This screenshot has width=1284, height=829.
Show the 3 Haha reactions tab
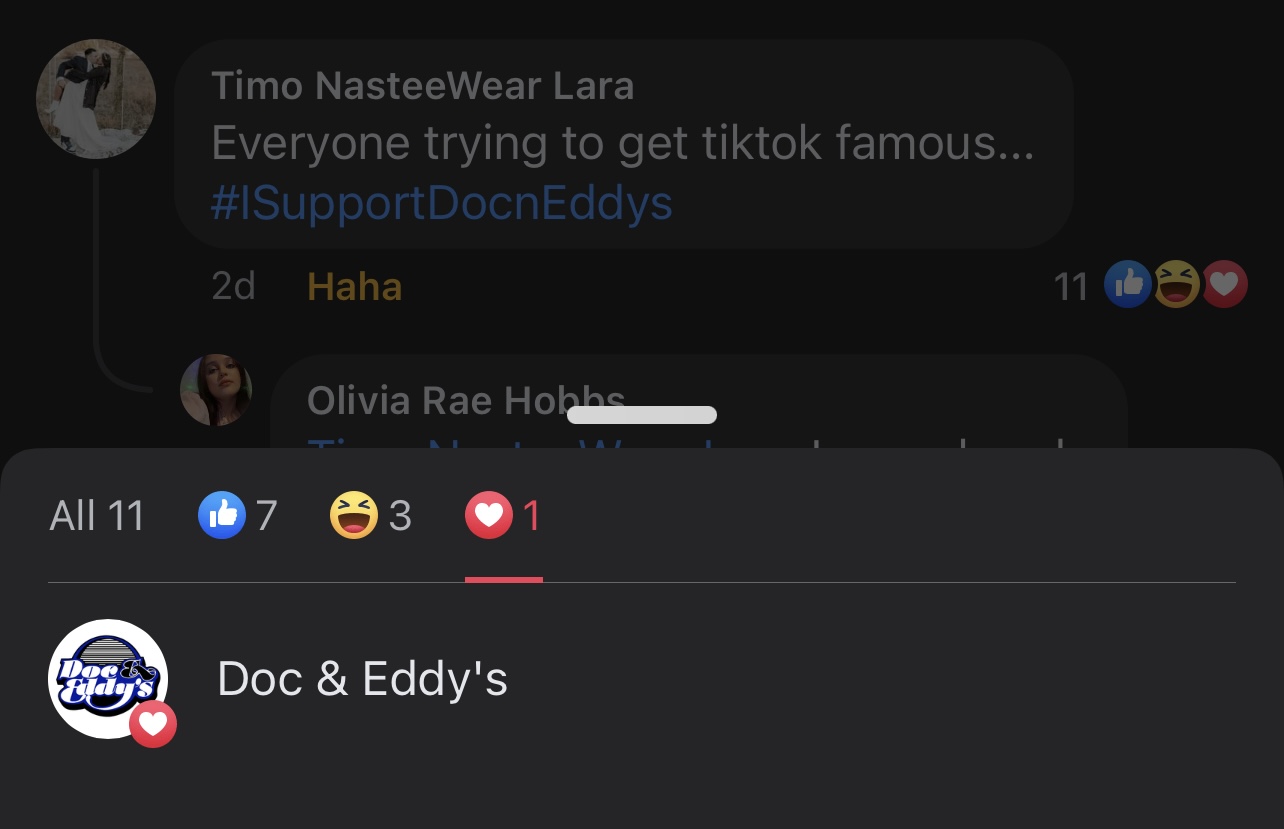[370, 516]
